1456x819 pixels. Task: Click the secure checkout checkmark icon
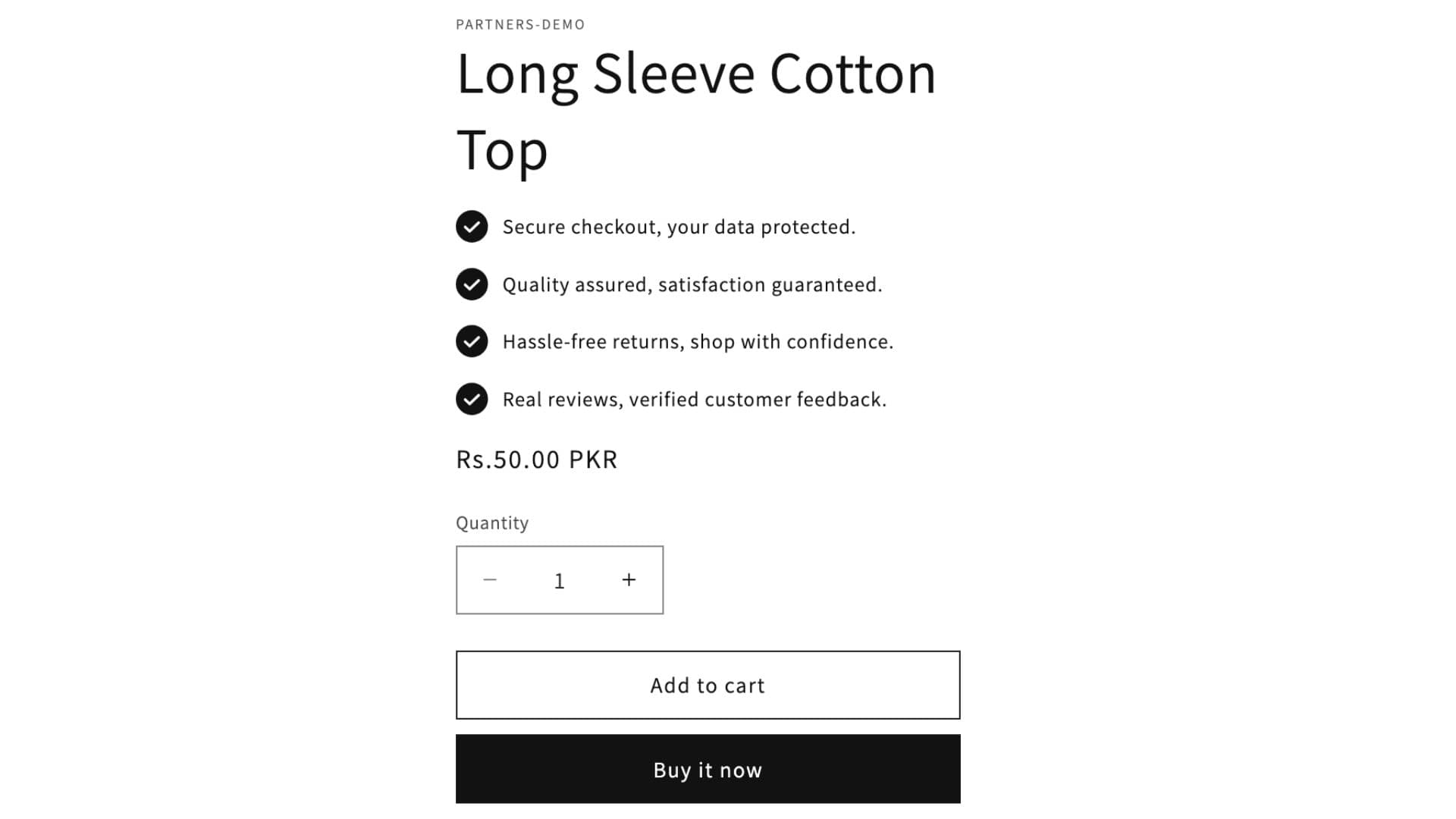point(472,227)
